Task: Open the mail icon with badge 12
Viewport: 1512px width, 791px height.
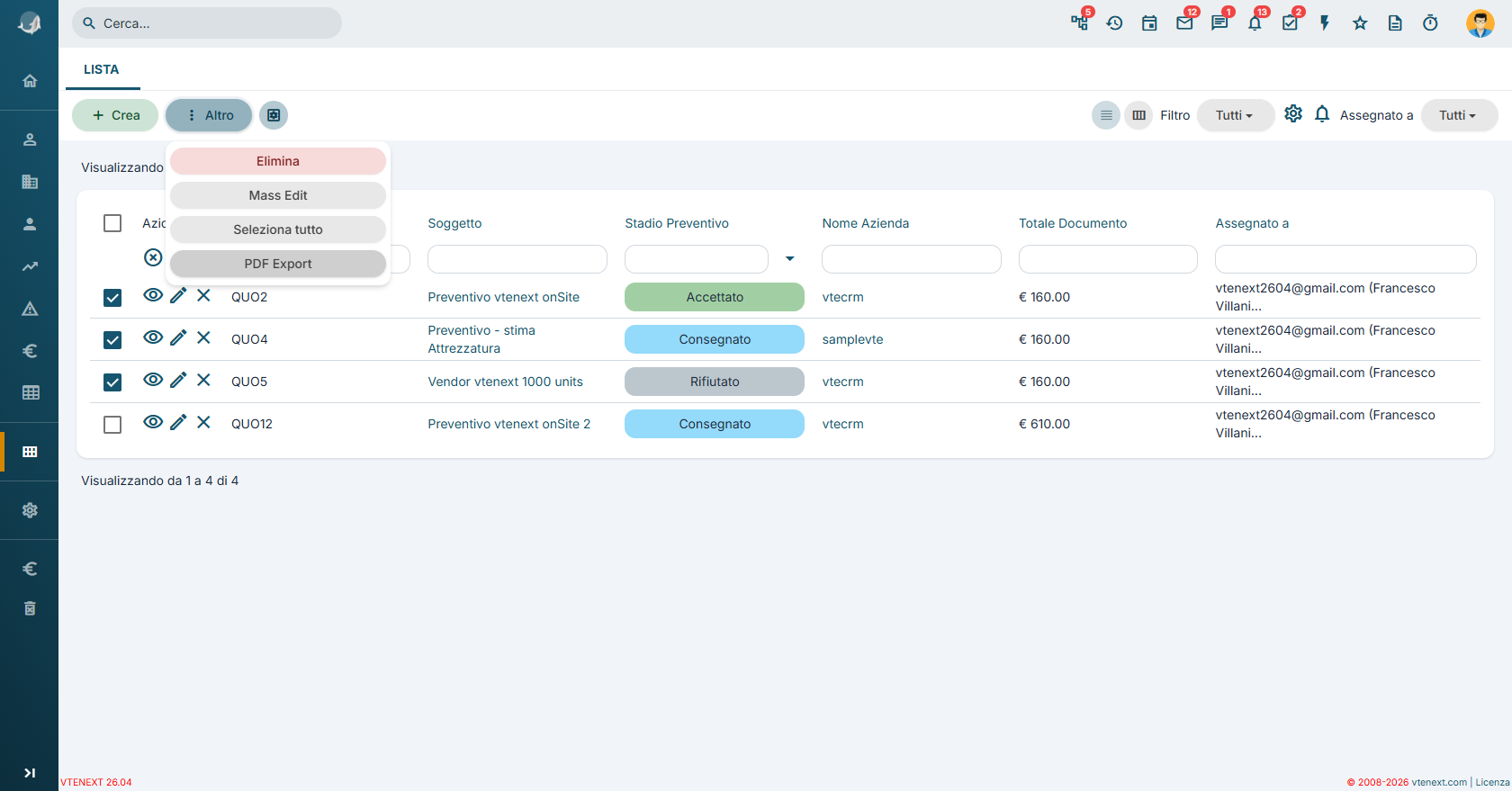Action: (x=1184, y=23)
